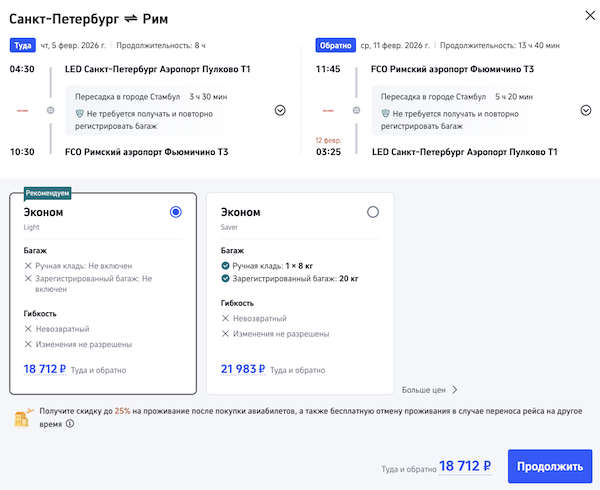Viewport: 600px width, 490px height.
Task: Click the 21 983 ₽ Saver price
Action: [242, 369]
